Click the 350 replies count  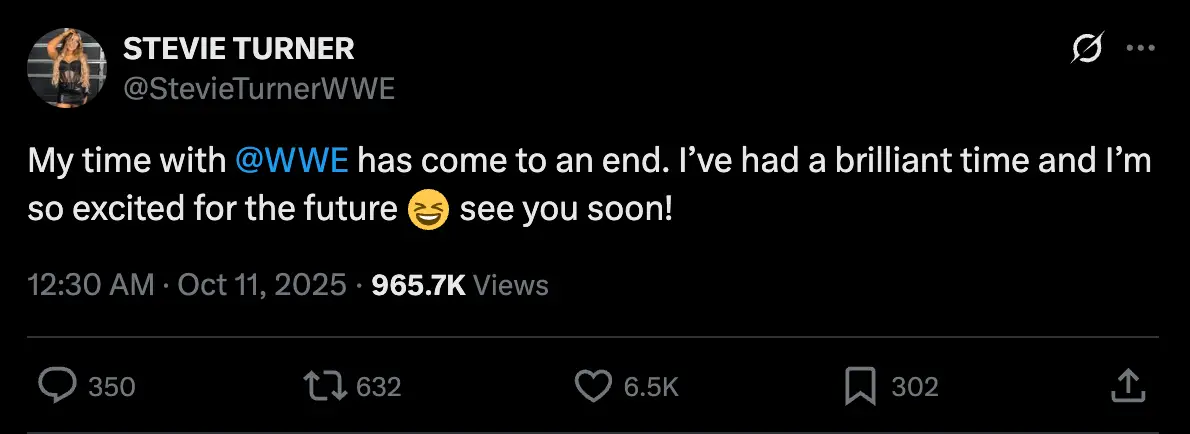111,387
